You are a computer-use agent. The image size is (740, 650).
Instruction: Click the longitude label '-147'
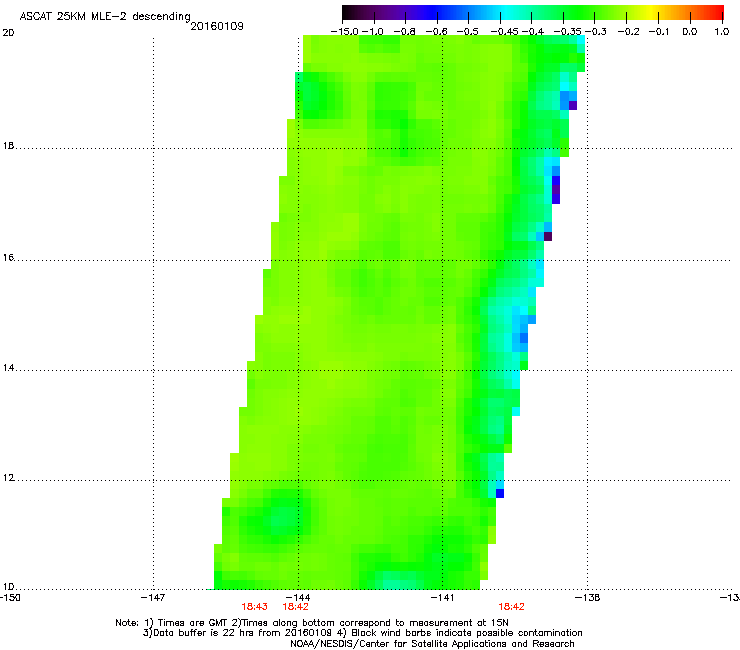click(x=153, y=598)
